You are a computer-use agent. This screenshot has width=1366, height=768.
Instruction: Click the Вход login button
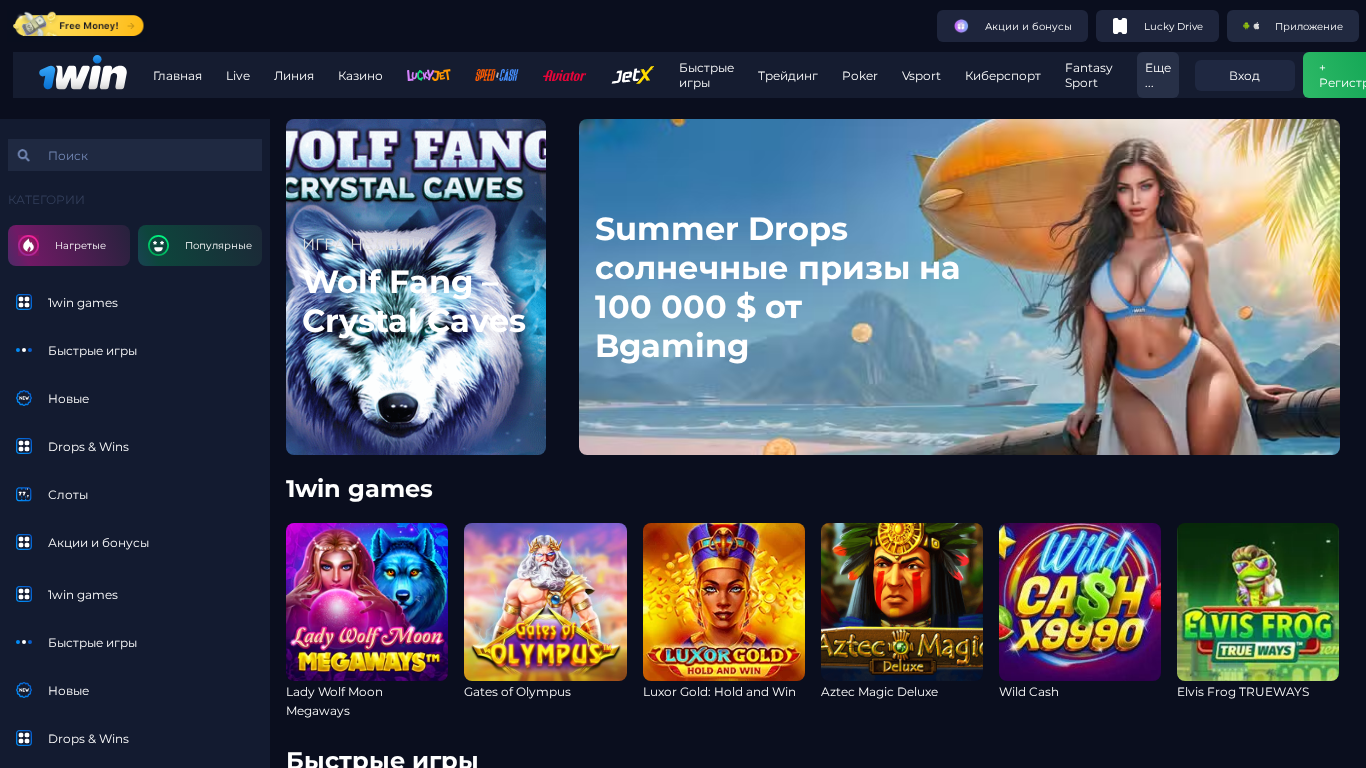[x=1244, y=76]
